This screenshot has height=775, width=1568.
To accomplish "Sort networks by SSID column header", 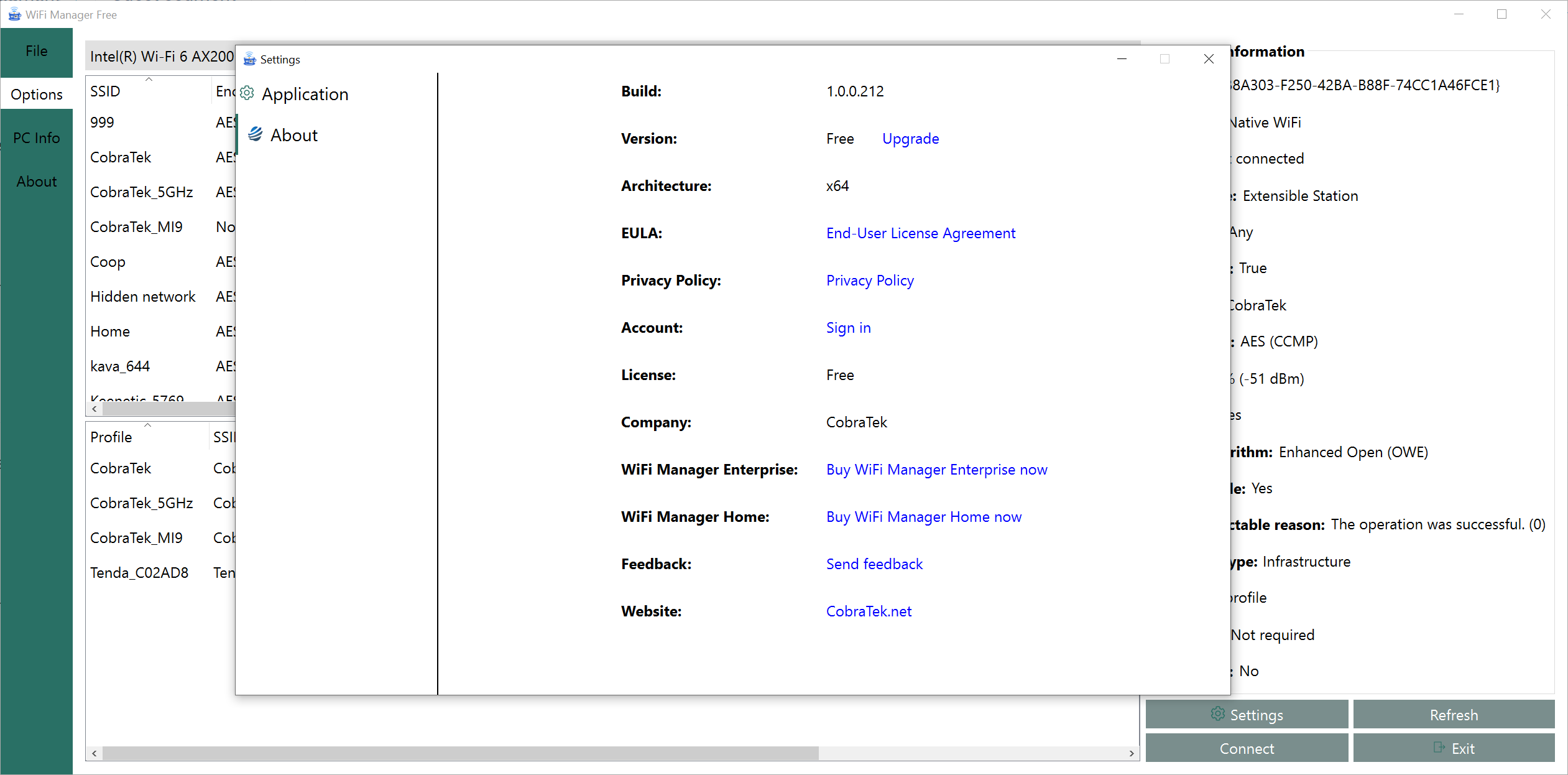I will click(x=149, y=91).
